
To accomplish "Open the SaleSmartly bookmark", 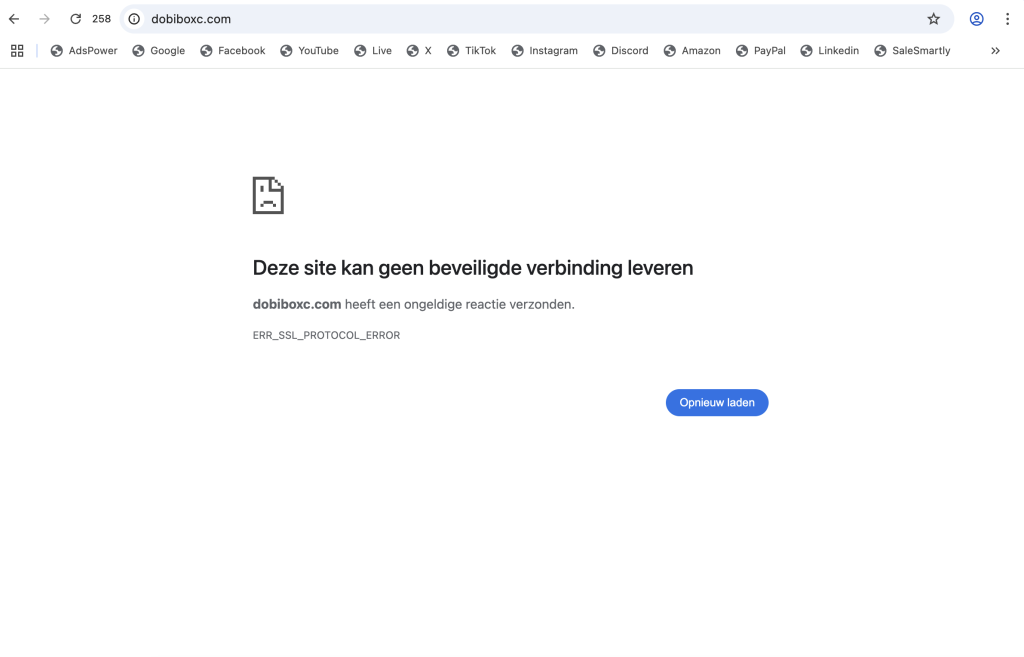I will [912, 51].
